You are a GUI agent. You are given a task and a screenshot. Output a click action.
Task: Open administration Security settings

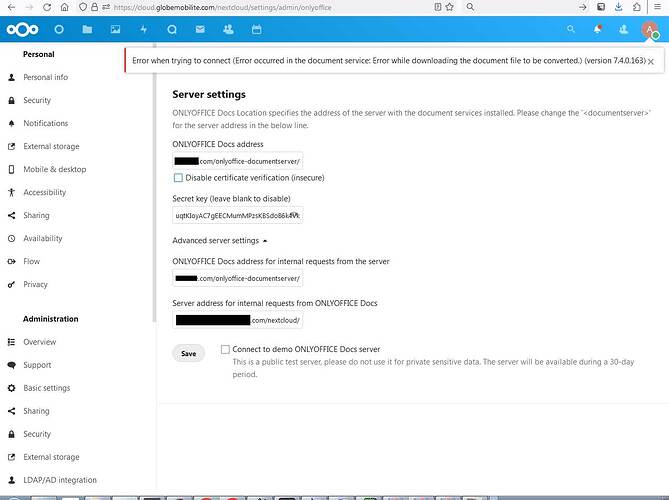(x=37, y=434)
